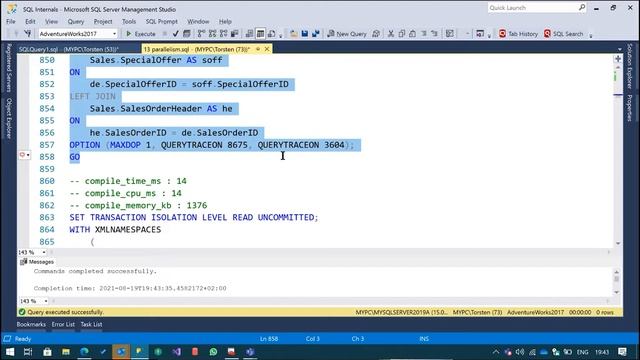640x360 pixels.
Task: Open the Window menu
Action: click(x=198, y=21)
